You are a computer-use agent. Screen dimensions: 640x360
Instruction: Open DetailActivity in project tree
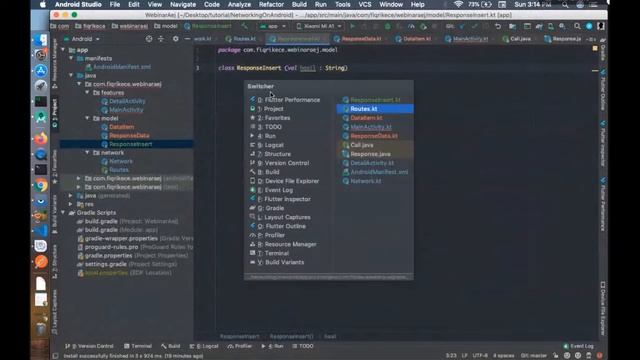pos(127,101)
